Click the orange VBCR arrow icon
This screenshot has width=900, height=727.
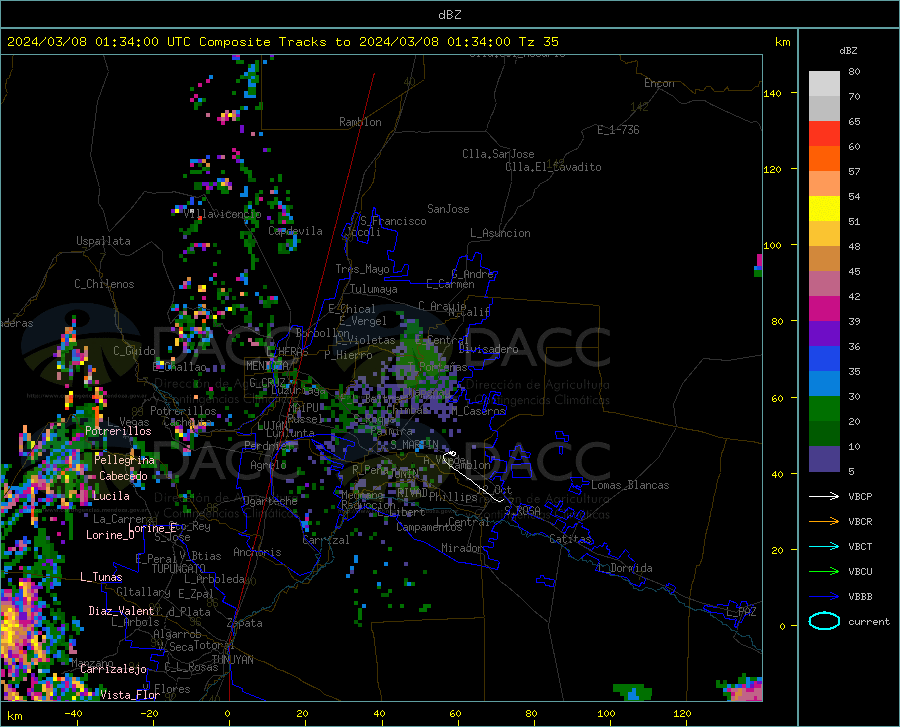point(824,521)
